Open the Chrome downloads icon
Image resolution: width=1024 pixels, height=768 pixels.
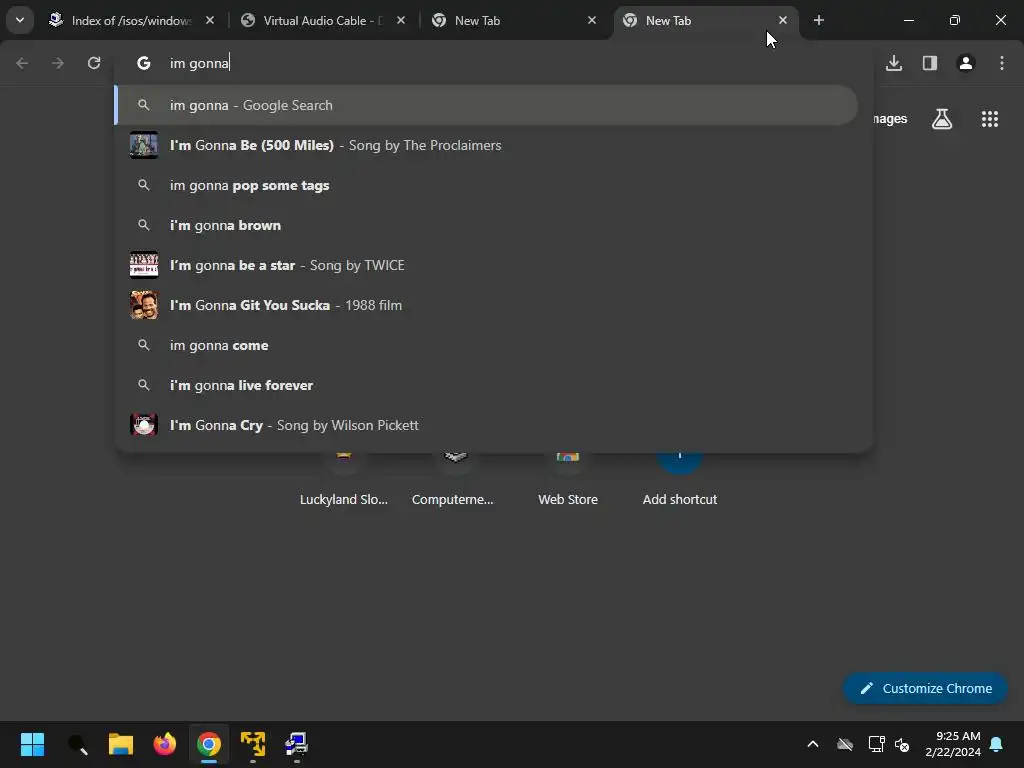(x=894, y=63)
